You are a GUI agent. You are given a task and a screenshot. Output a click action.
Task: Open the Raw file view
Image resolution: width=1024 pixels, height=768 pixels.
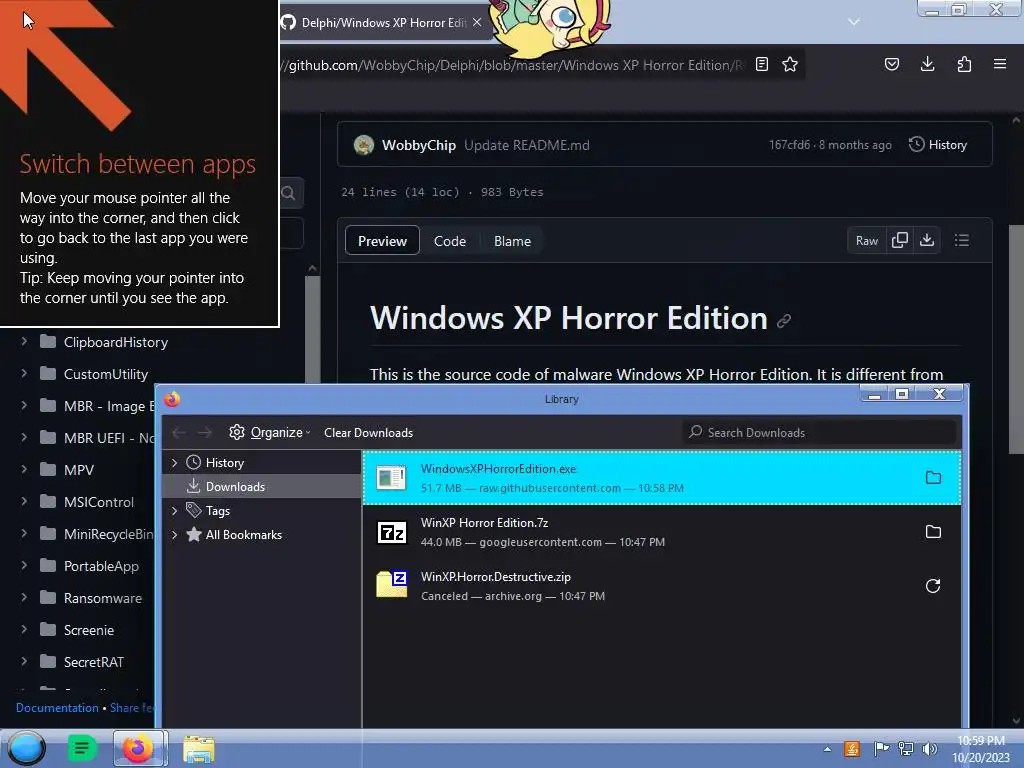pyautogui.click(x=867, y=241)
